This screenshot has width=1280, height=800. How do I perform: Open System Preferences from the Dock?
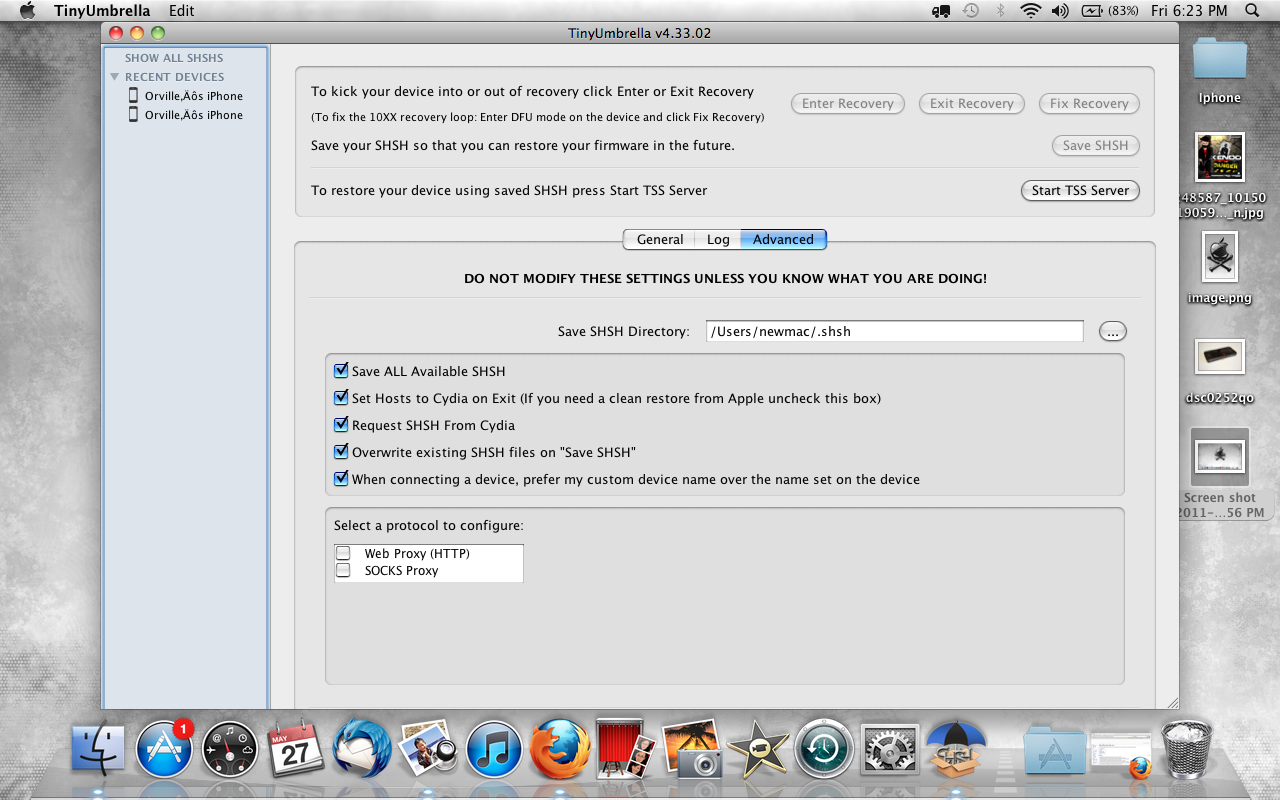pos(890,749)
